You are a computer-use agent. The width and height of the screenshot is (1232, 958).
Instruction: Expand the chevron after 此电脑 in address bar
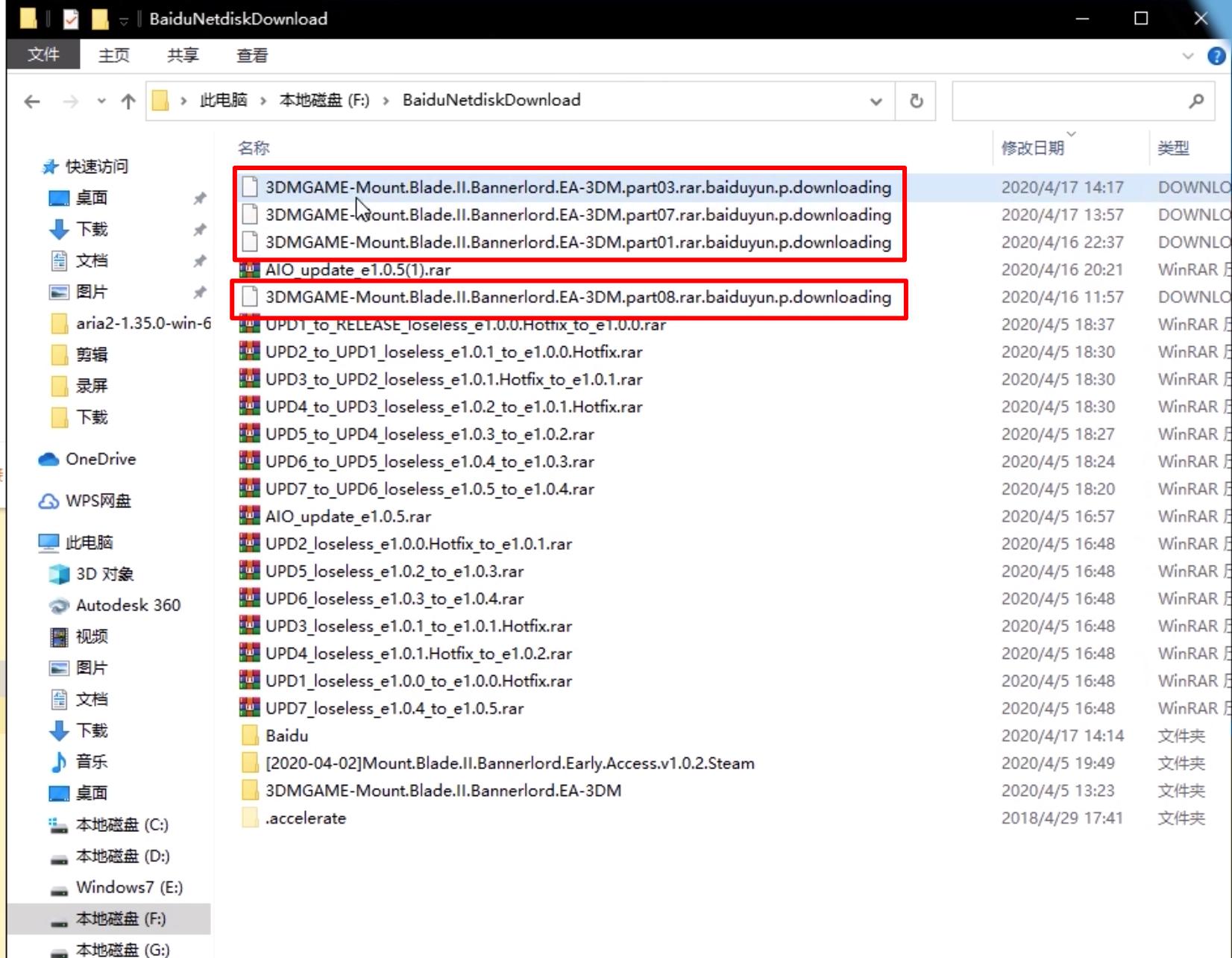click(x=263, y=101)
